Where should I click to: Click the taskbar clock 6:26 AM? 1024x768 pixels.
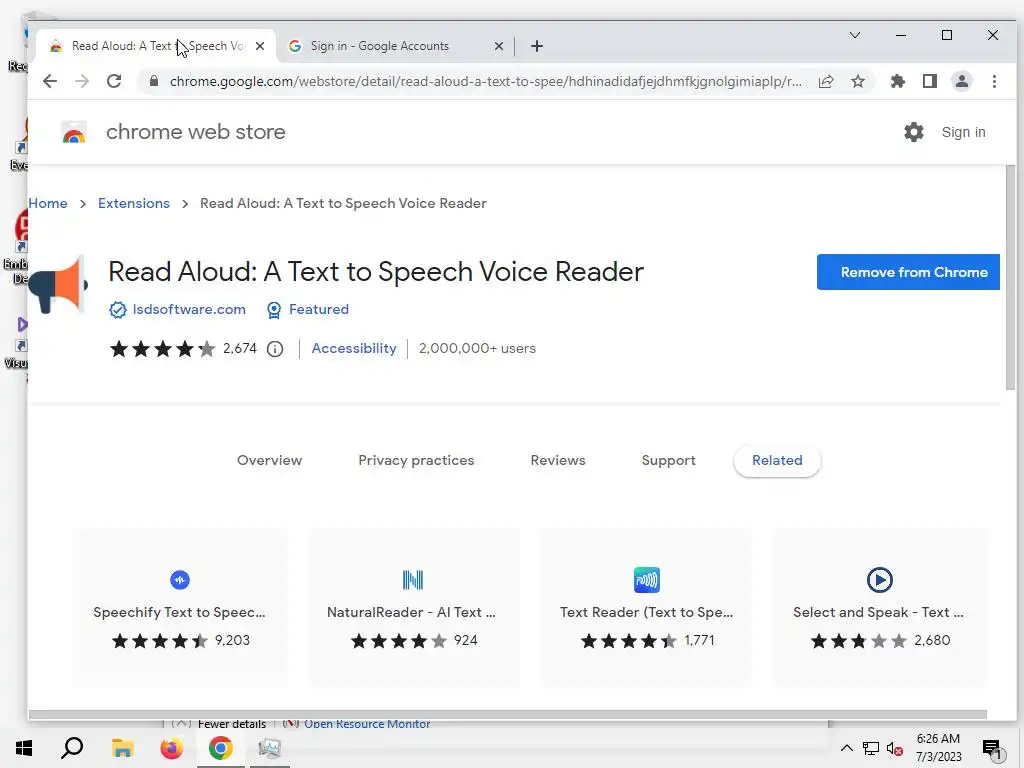click(938, 748)
